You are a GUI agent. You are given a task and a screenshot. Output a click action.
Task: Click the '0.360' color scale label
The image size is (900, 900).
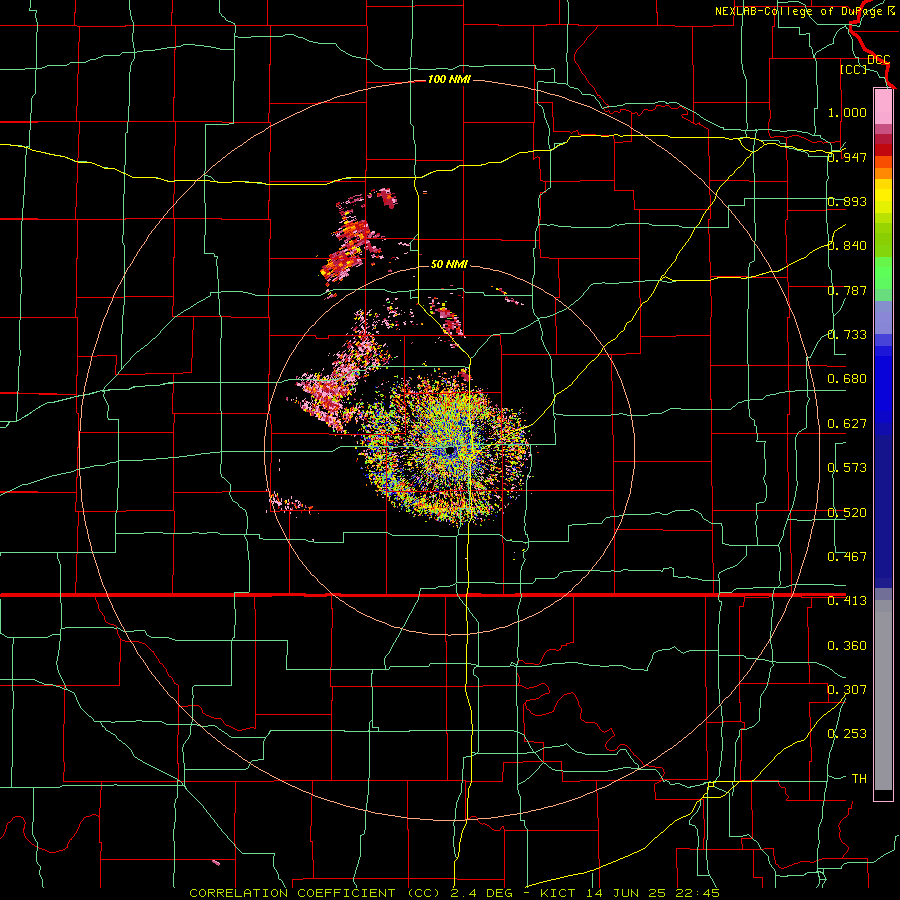pos(847,645)
